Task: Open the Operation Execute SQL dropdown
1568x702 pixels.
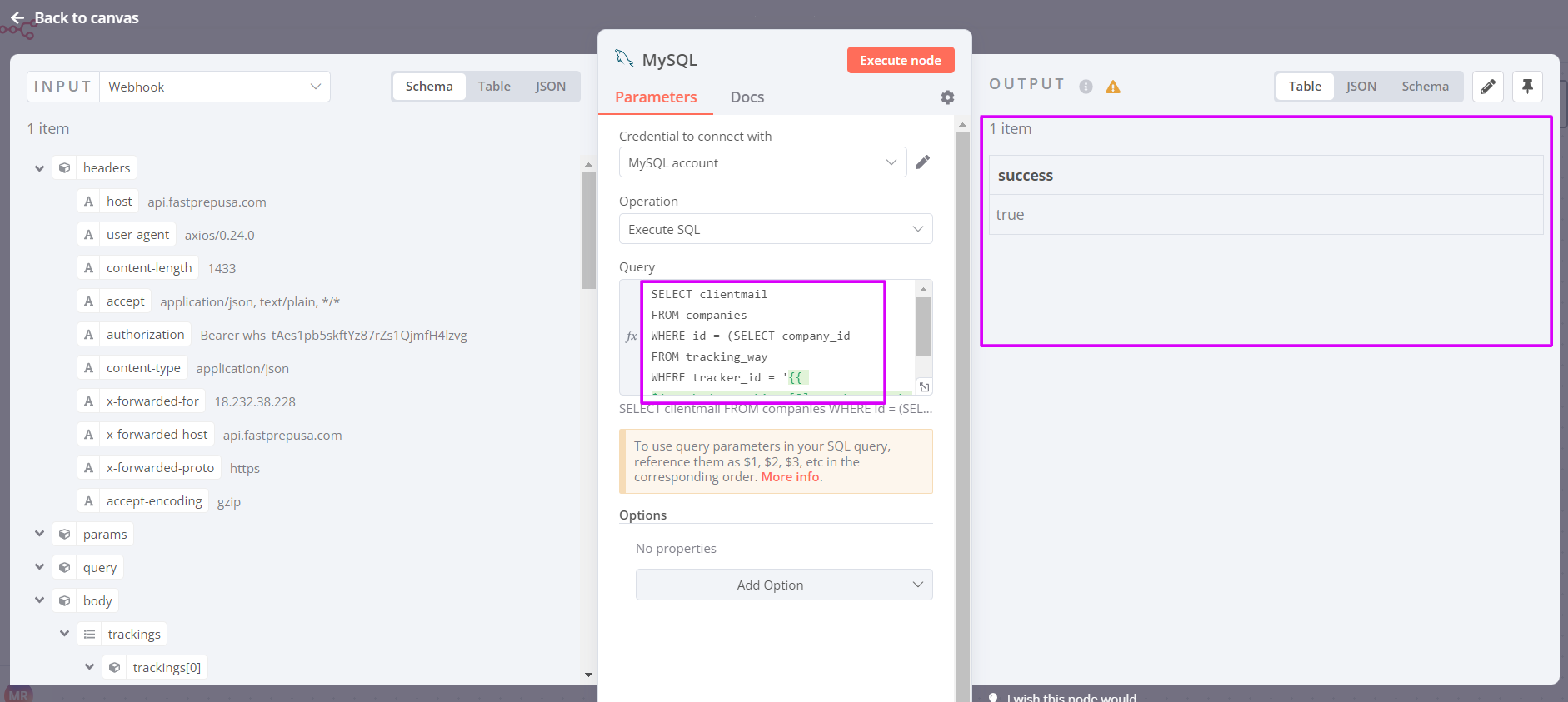Action: point(776,229)
